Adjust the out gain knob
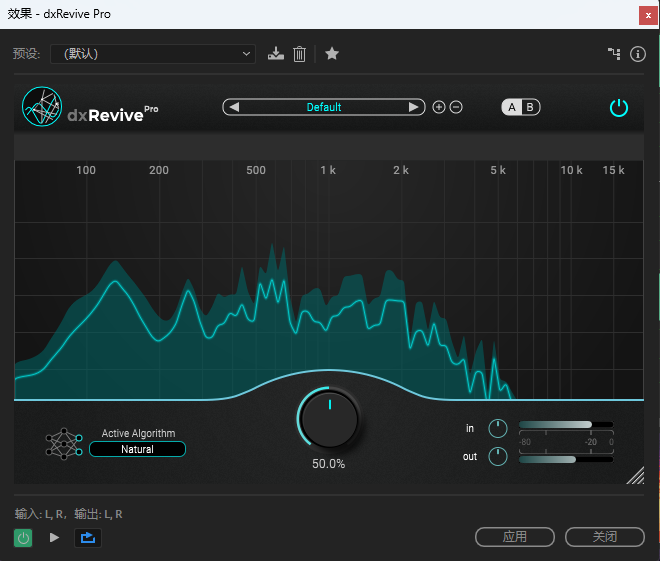Viewport: 660px width, 561px height. tap(498, 457)
